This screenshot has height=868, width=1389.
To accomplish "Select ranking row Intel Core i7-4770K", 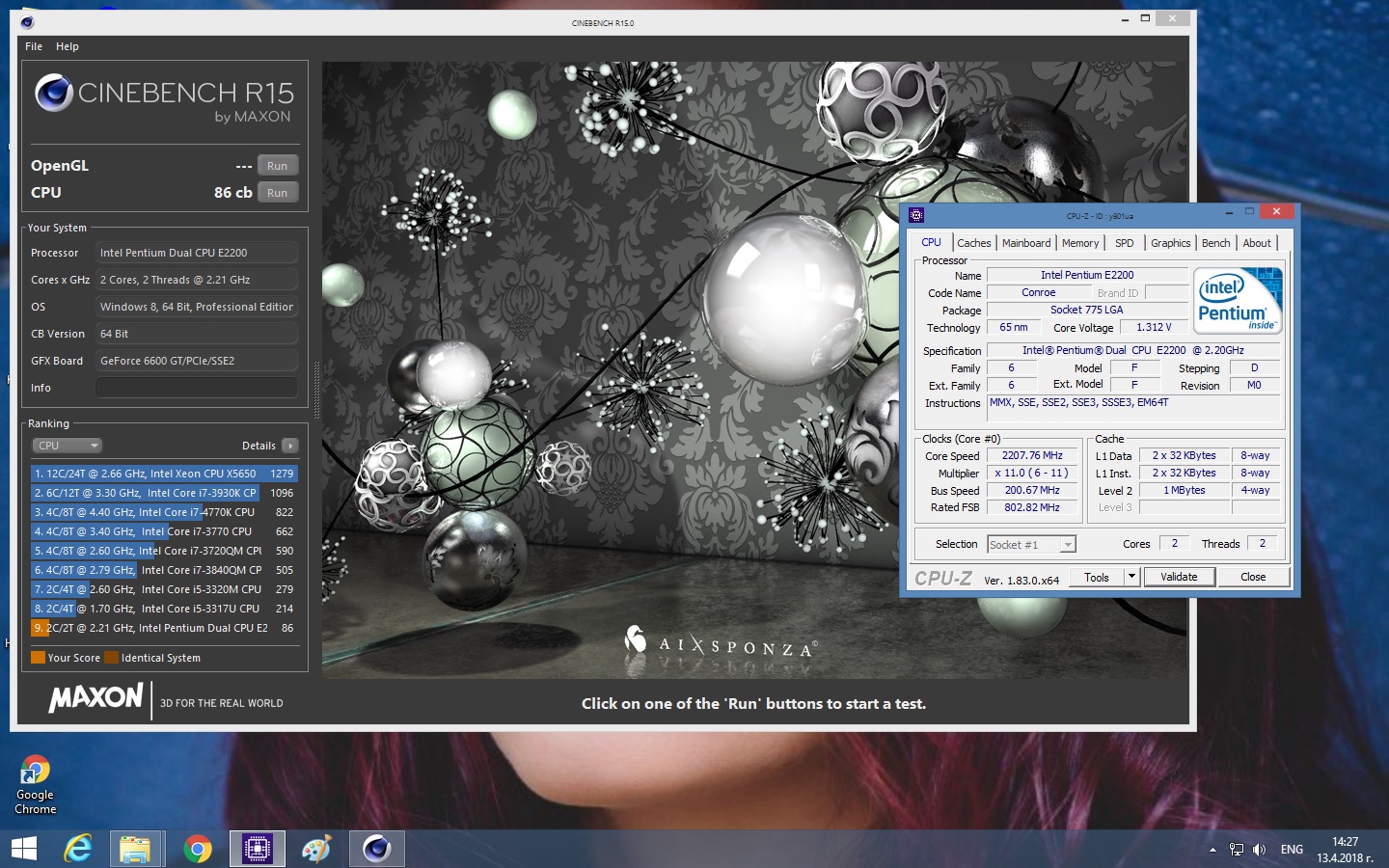I will click(164, 512).
